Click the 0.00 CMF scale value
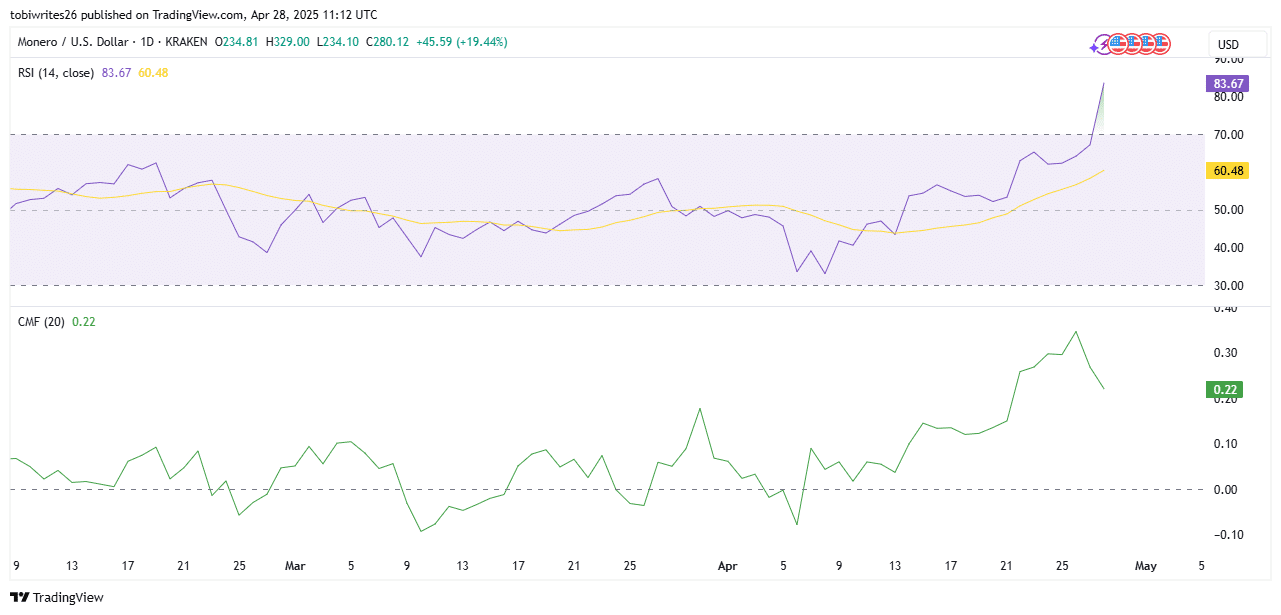 (x=1227, y=490)
